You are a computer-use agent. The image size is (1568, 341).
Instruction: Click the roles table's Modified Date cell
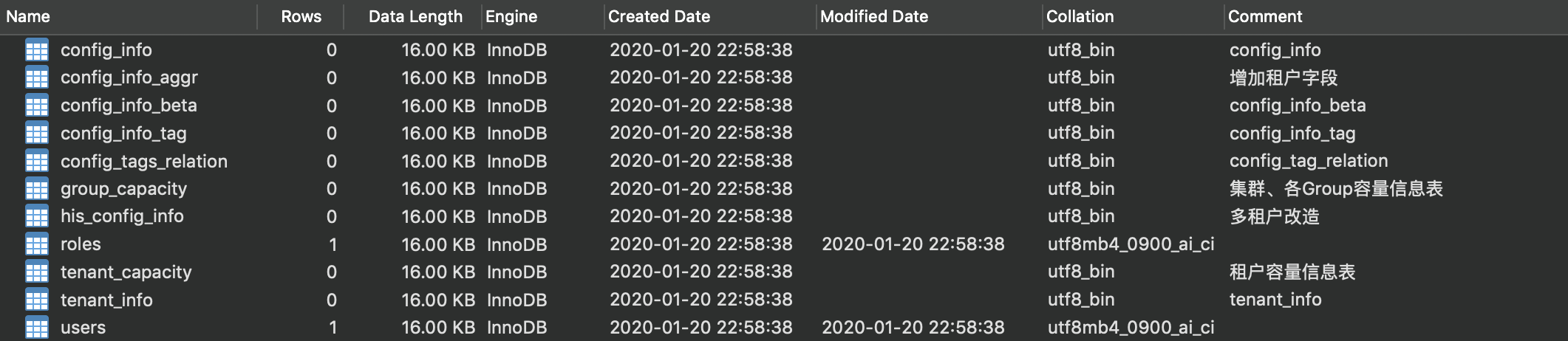(913, 244)
